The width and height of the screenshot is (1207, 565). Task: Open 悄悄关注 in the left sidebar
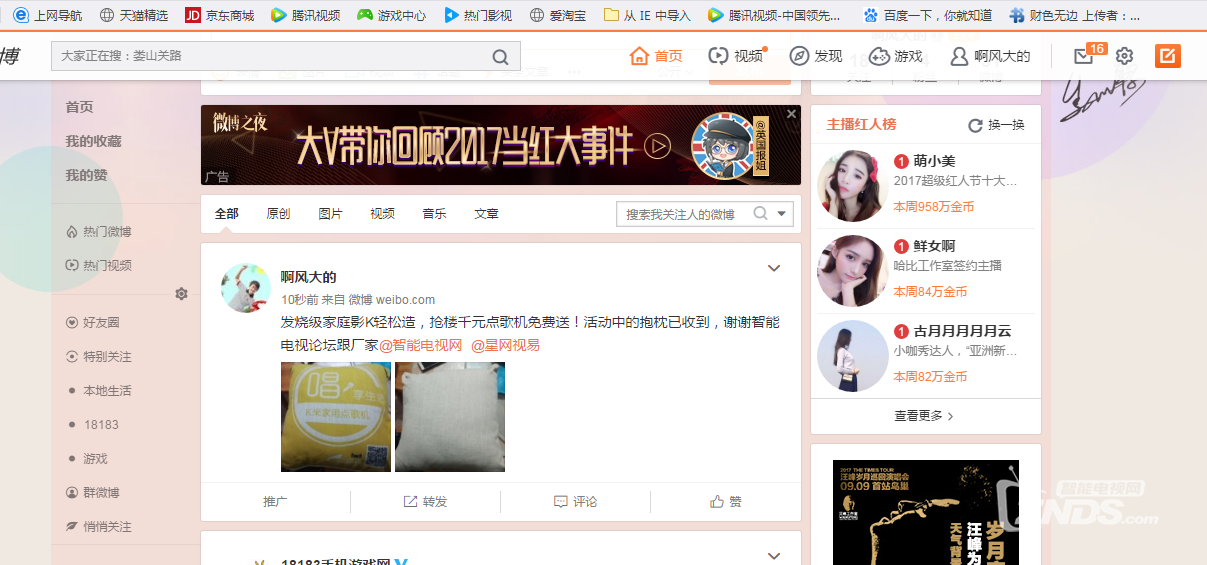click(98, 527)
